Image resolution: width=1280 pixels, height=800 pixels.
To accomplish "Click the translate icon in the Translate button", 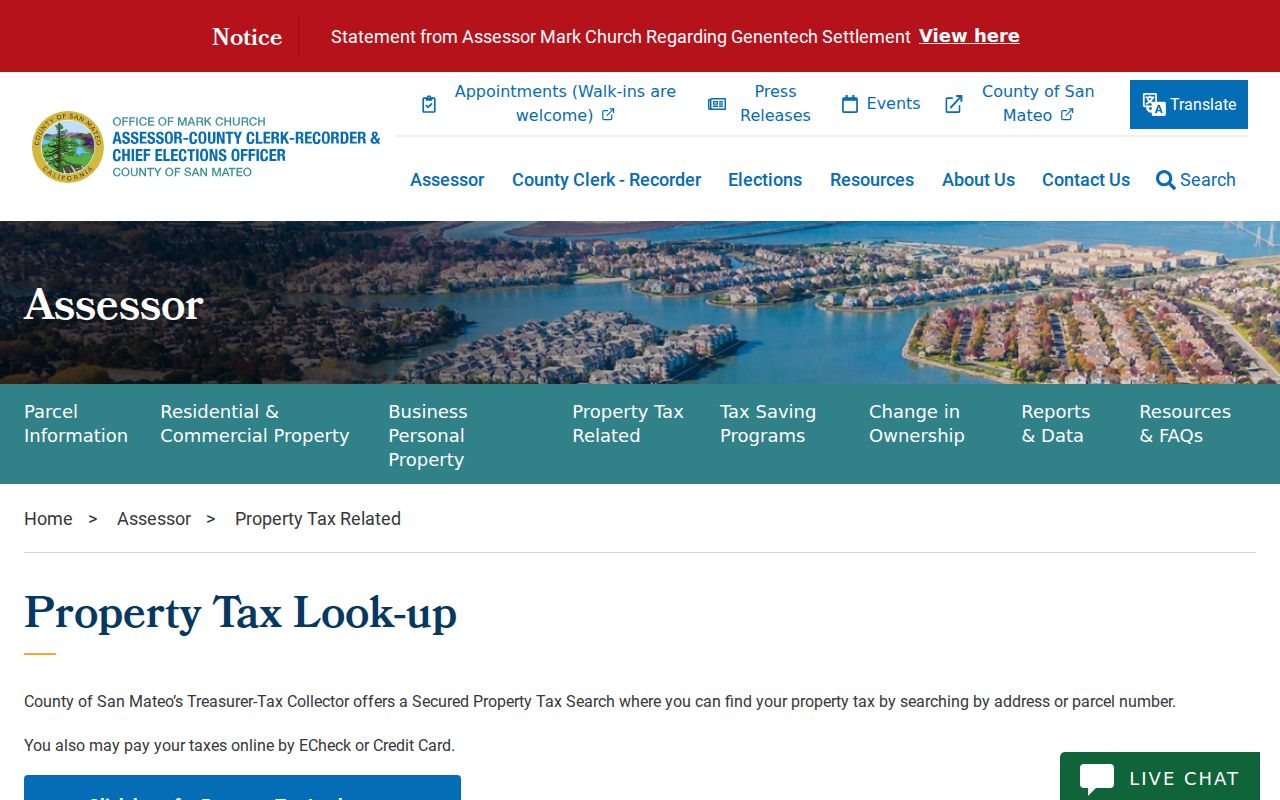I will (x=1154, y=105).
